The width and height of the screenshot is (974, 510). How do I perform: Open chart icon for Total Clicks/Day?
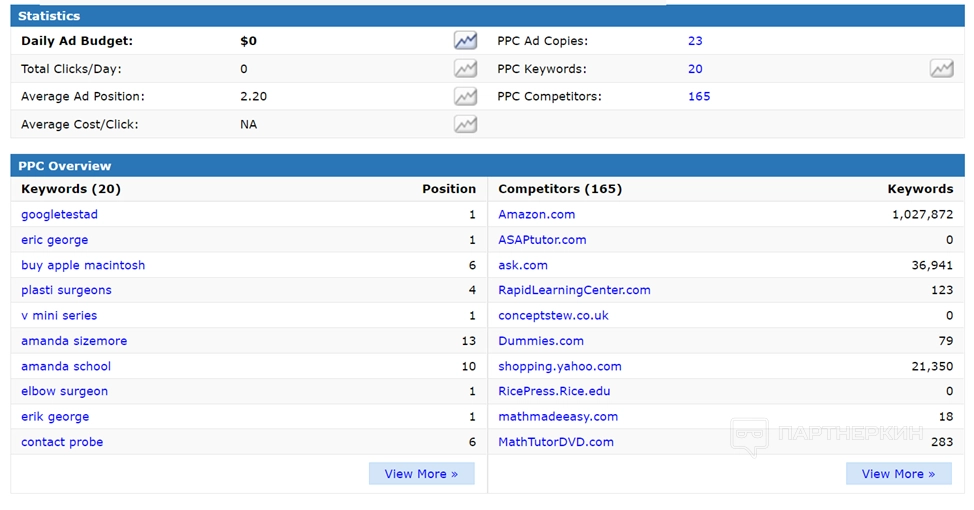click(x=465, y=68)
